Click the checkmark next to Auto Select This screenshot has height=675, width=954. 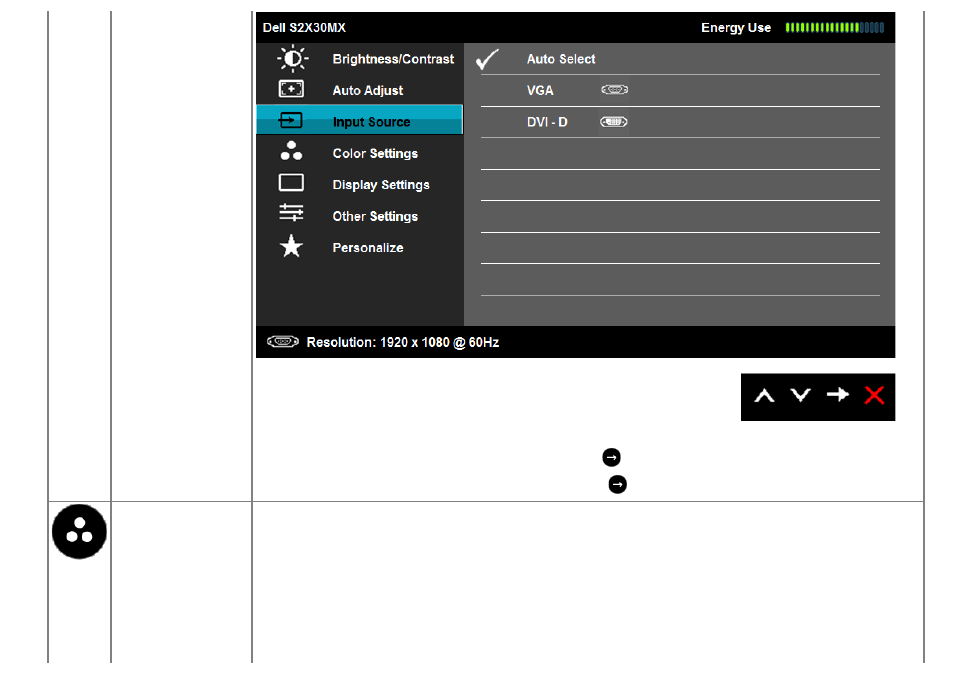(487, 59)
